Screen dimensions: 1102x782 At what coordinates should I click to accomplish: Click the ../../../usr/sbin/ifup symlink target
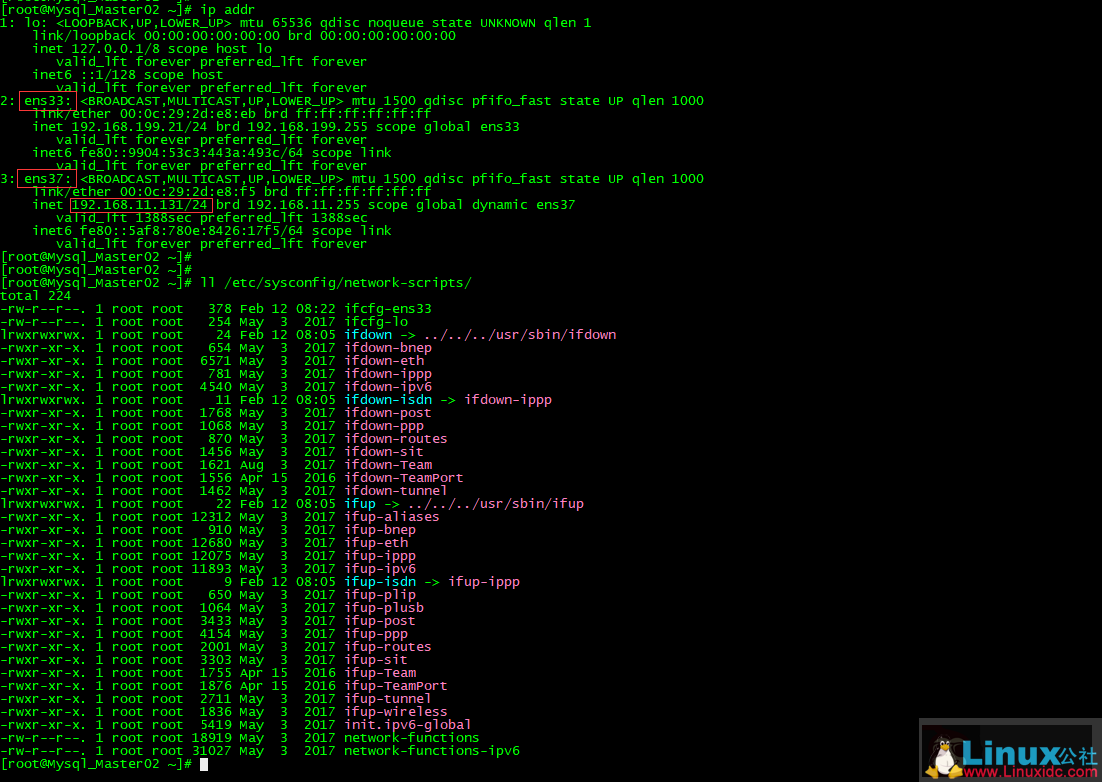tap(495, 504)
